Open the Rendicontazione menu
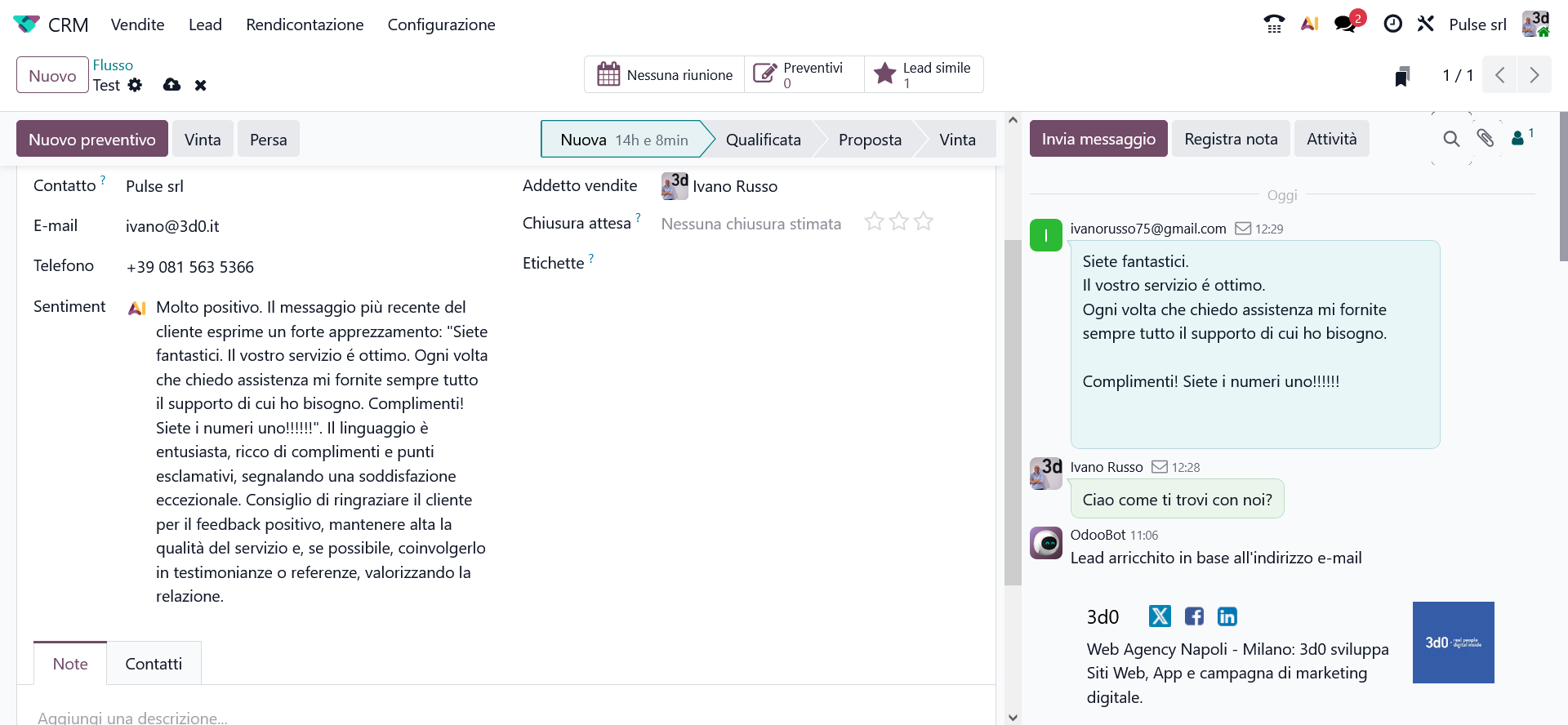 [305, 24]
